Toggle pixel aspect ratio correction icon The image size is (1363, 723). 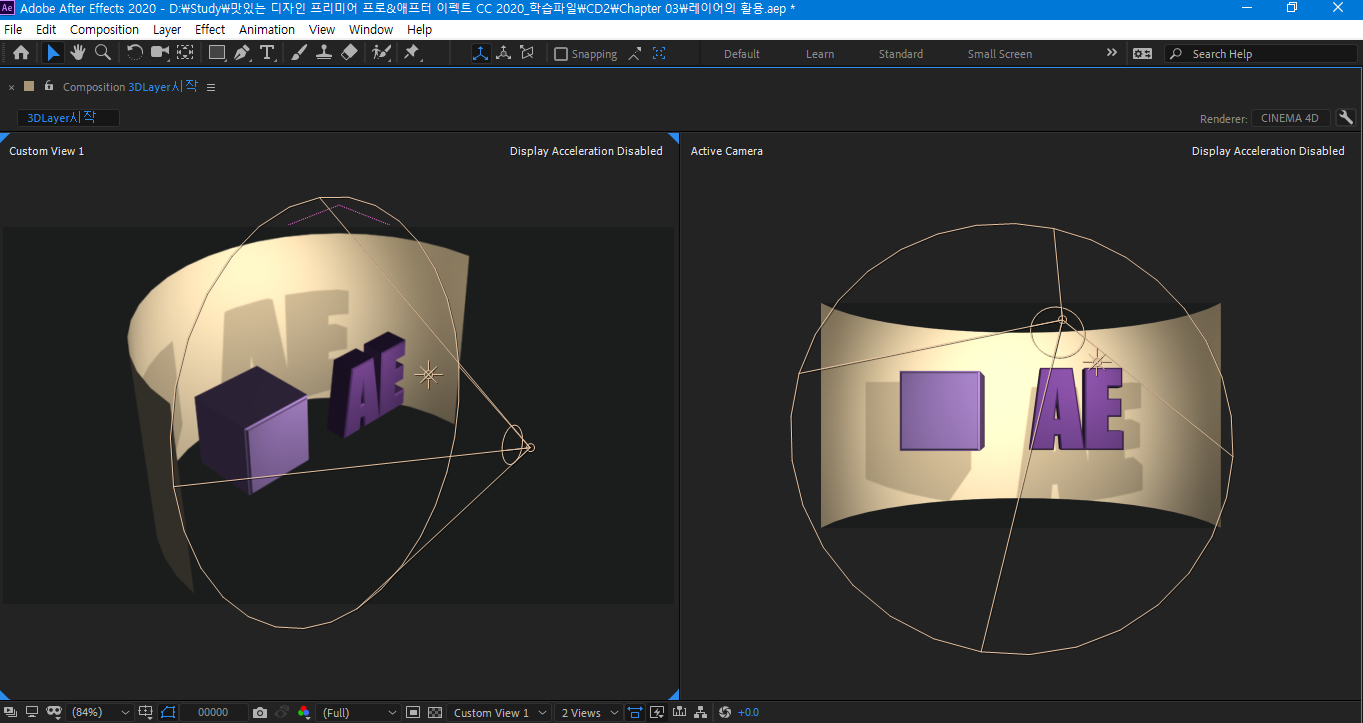tap(635, 712)
